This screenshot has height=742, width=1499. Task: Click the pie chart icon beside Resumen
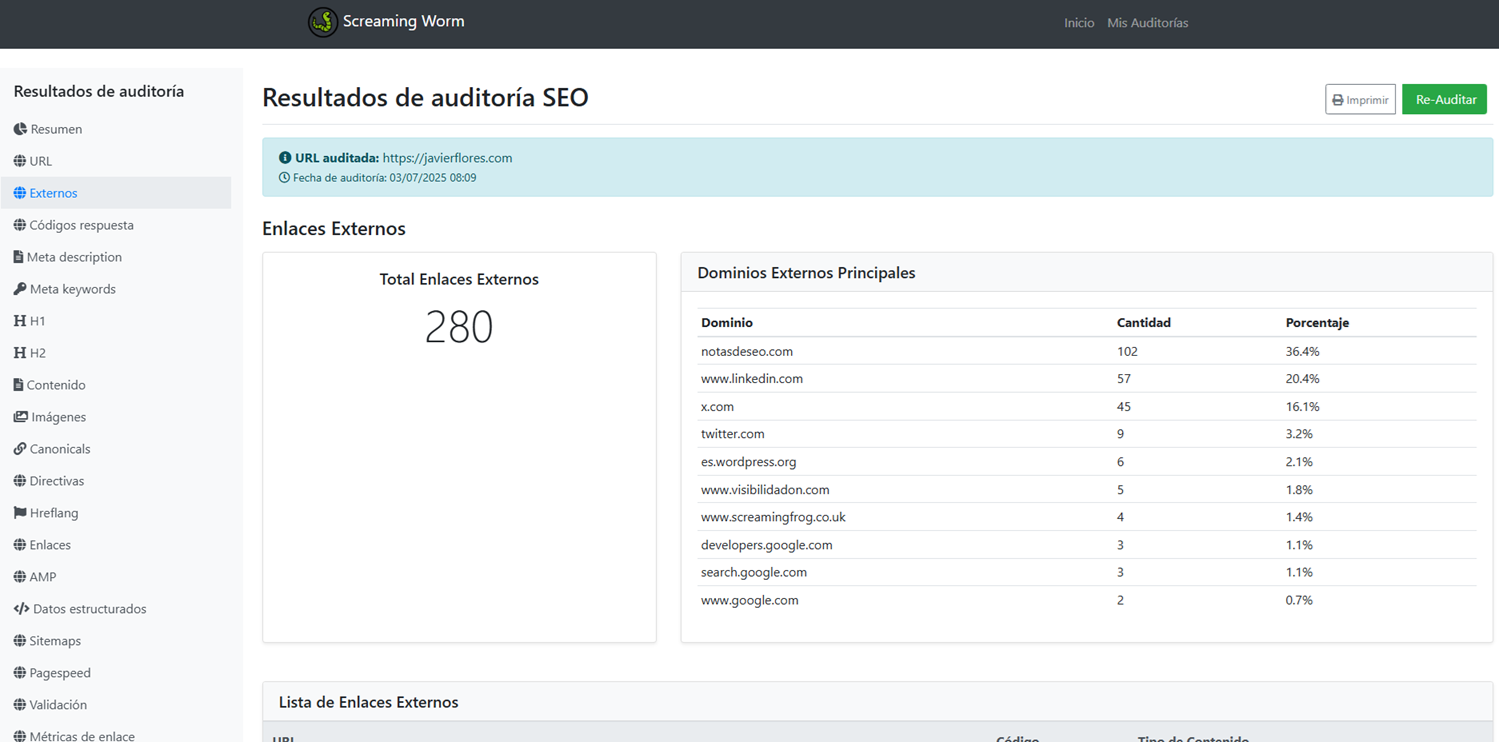pos(20,129)
